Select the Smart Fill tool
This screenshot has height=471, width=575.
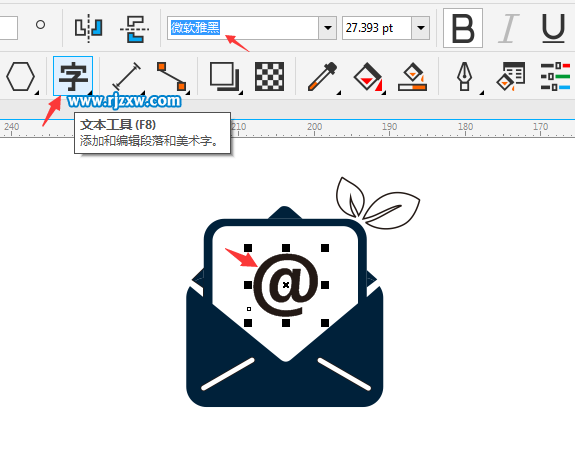click(413, 76)
